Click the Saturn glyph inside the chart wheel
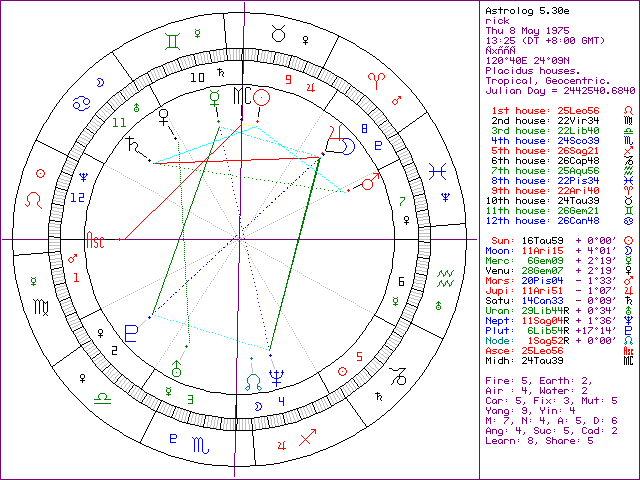Viewport: 640px width, 480px height. (x=132, y=146)
